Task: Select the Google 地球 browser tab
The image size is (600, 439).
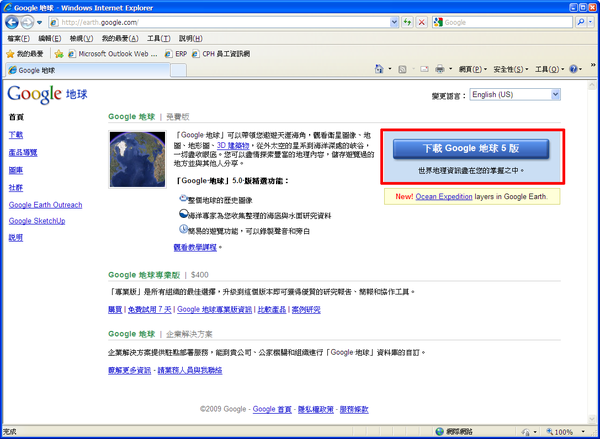Action: pos(87,70)
